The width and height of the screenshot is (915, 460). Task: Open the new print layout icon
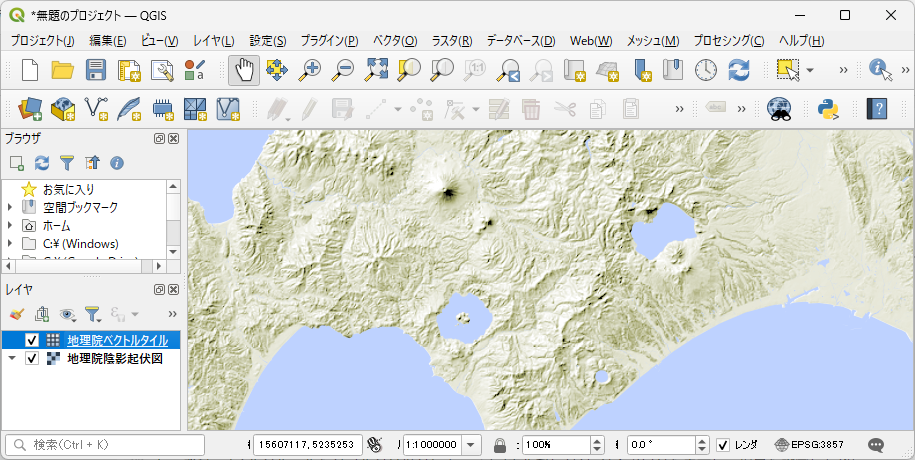[129, 70]
